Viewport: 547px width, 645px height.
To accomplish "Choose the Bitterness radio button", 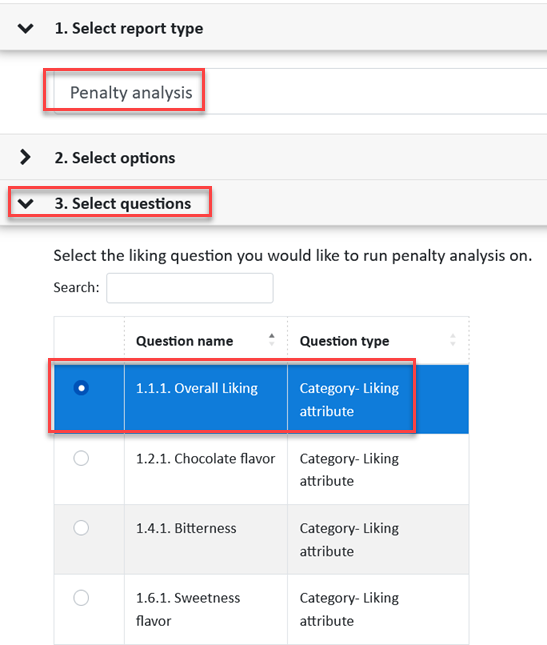I will click(81, 527).
